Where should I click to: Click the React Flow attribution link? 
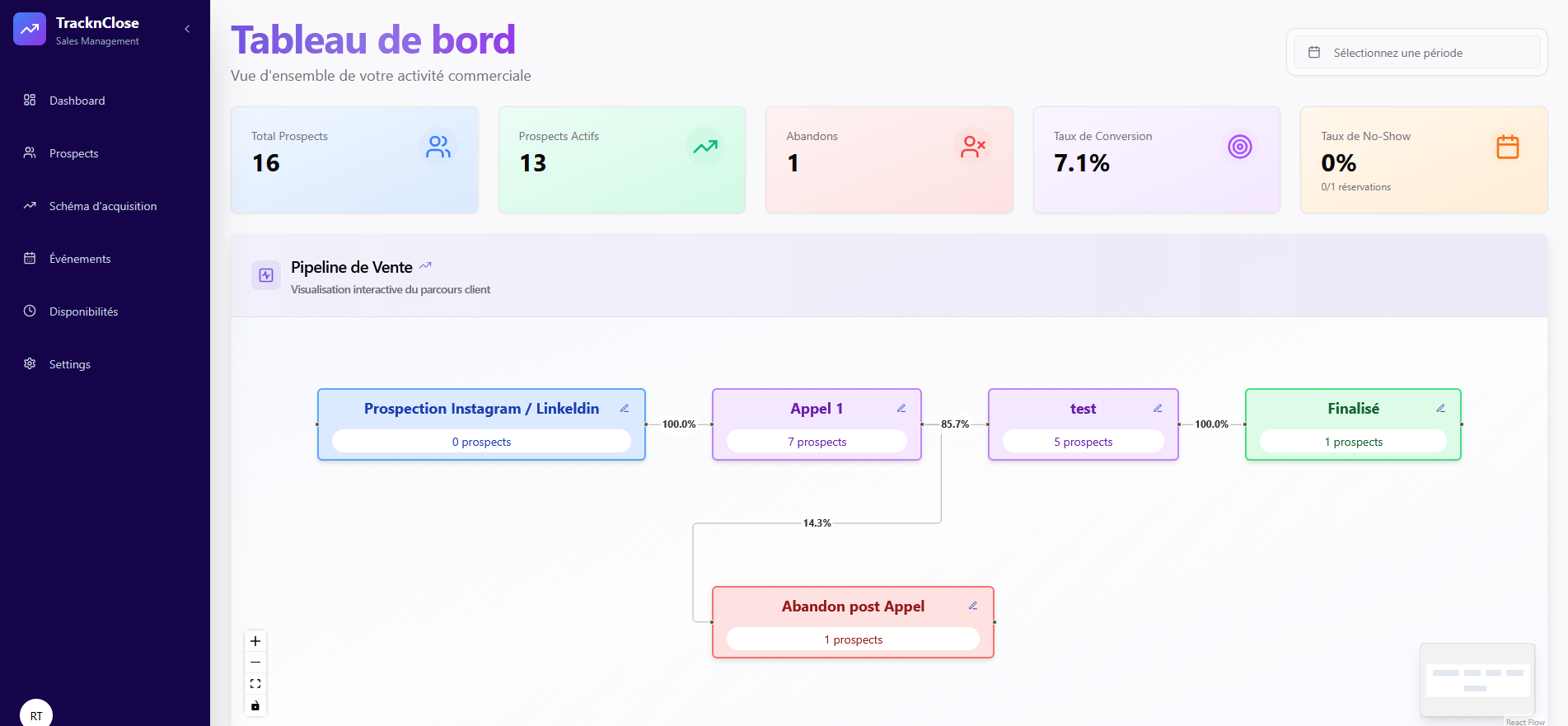[x=1525, y=722]
